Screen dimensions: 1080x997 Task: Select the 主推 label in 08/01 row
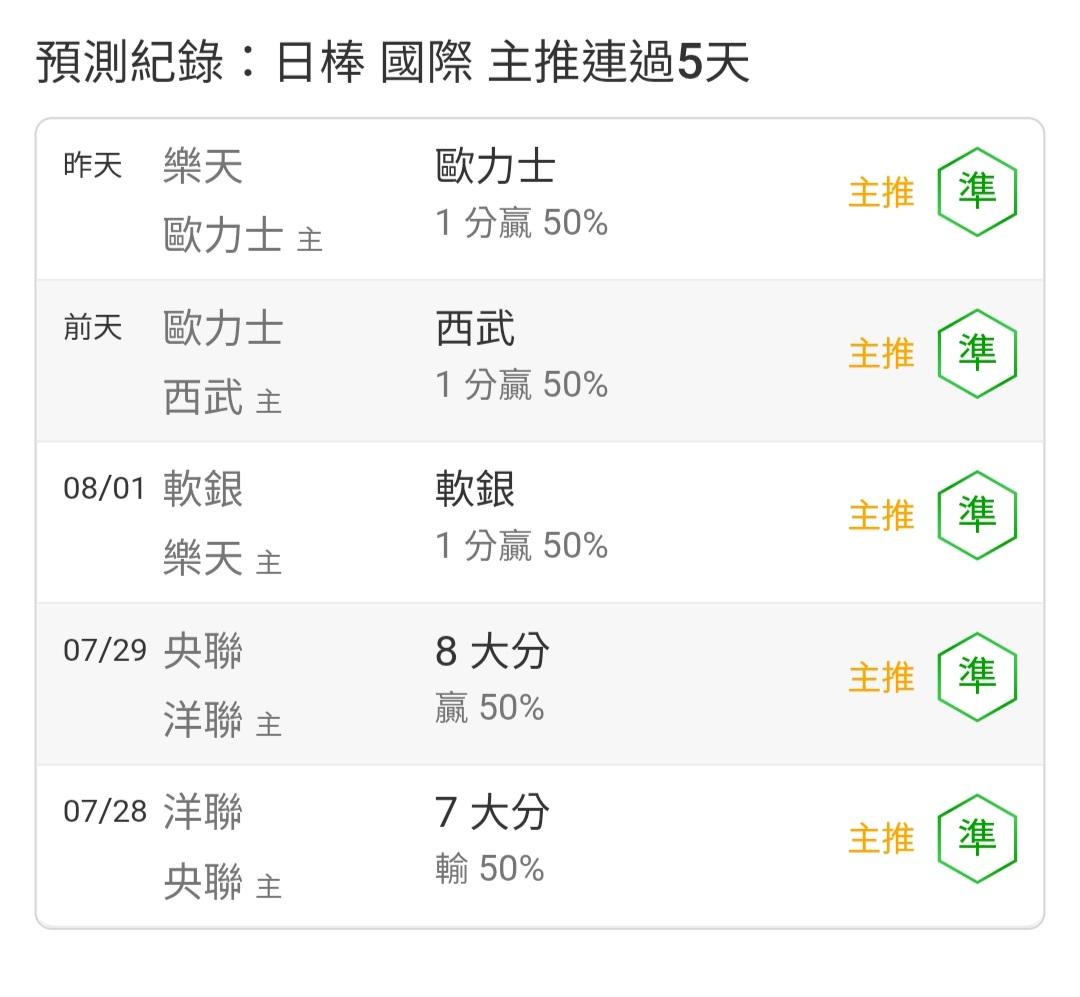[x=881, y=515]
